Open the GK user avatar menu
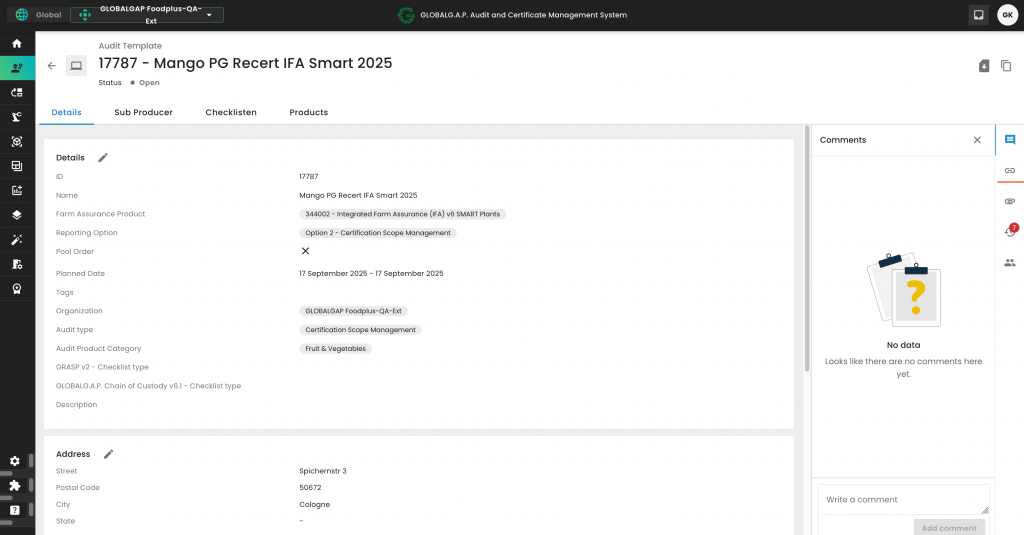The image size is (1024, 535). tap(1007, 15)
